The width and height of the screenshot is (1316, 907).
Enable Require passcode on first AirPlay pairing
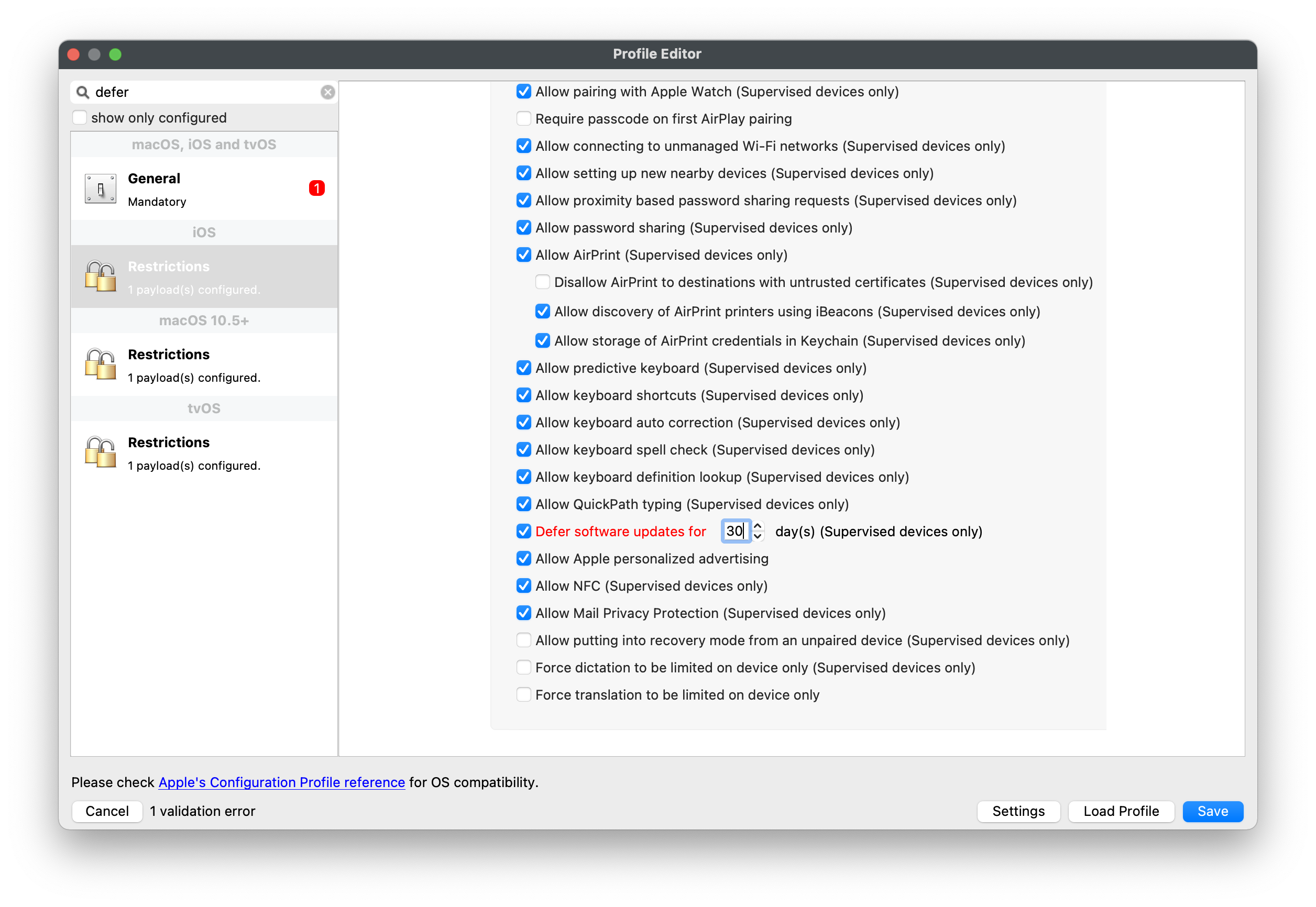(x=523, y=119)
